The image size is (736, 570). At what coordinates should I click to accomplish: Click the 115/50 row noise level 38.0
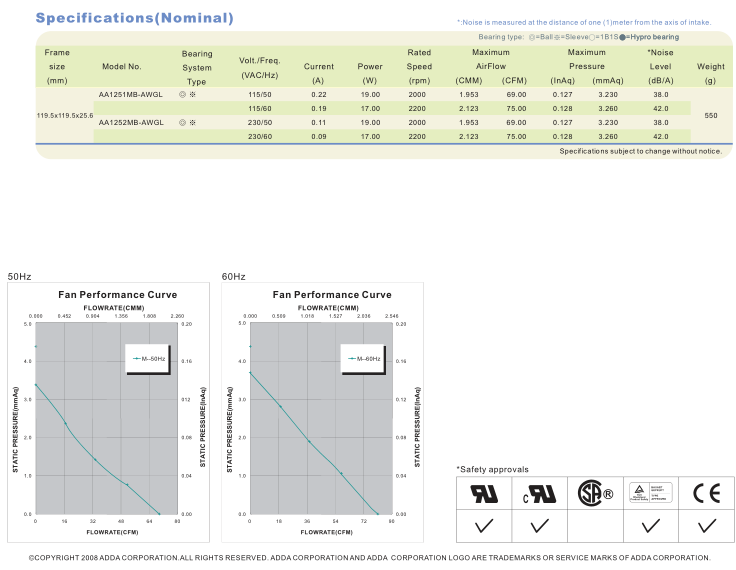click(660, 94)
